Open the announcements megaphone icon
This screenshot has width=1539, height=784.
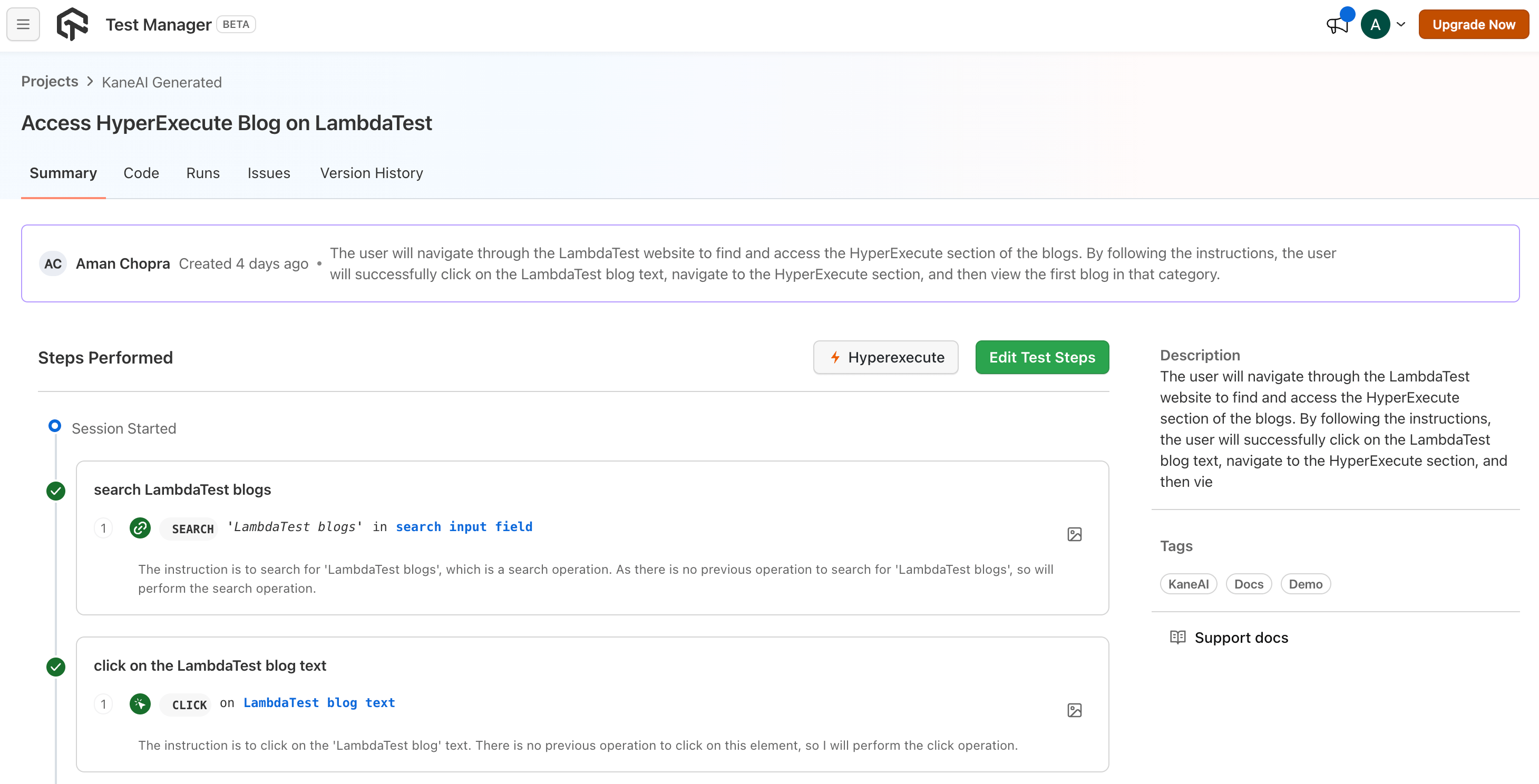tap(1337, 25)
